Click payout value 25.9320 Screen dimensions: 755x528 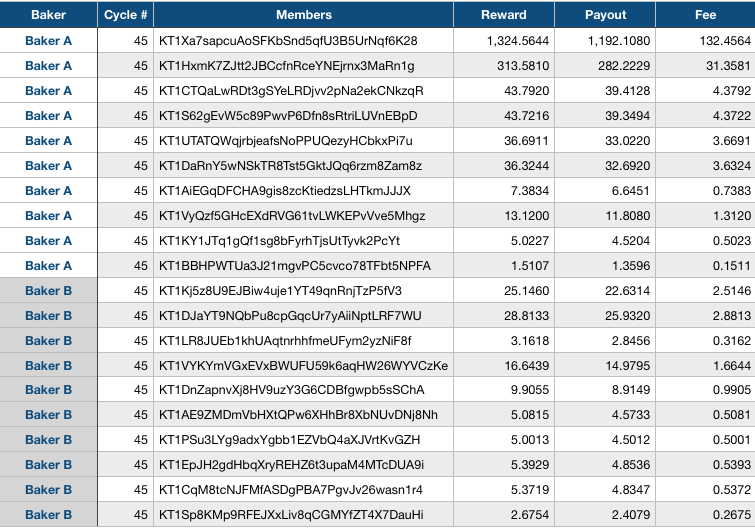pos(627,316)
